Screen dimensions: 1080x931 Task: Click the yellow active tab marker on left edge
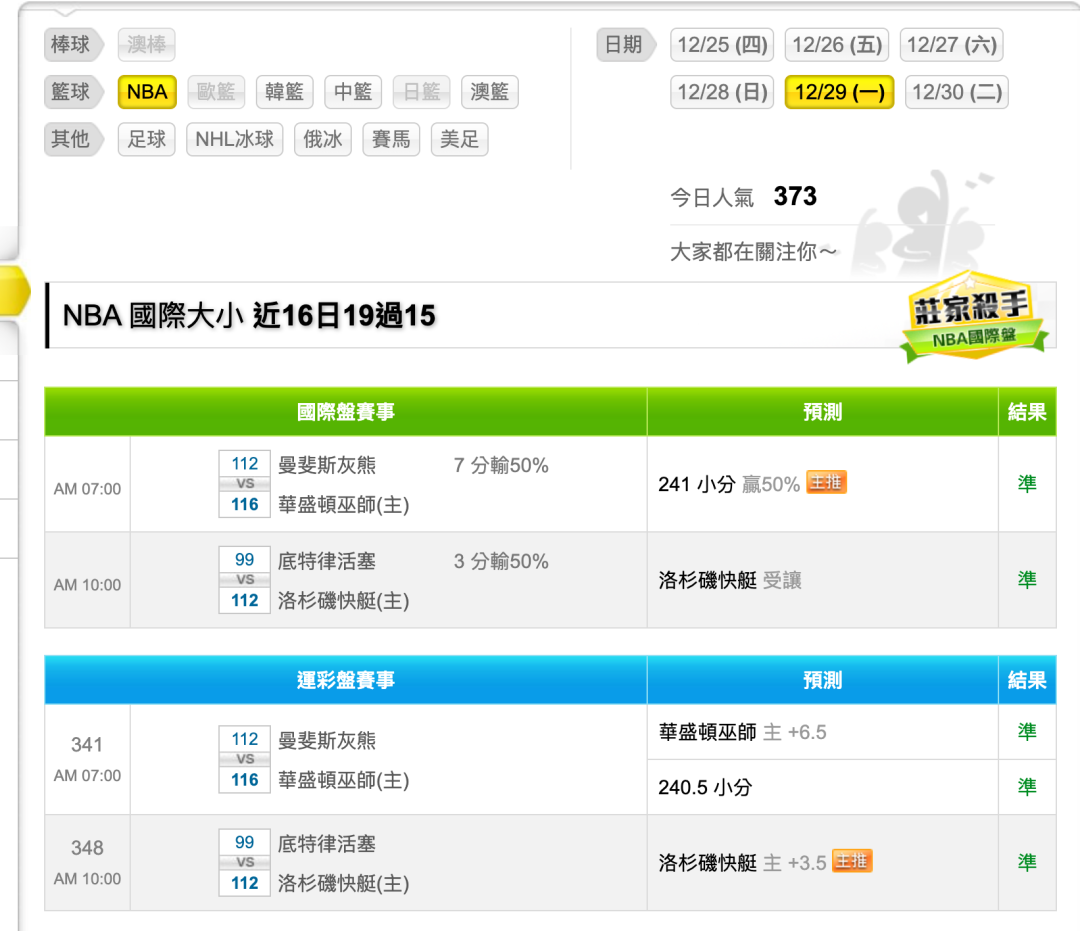coord(15,291)
